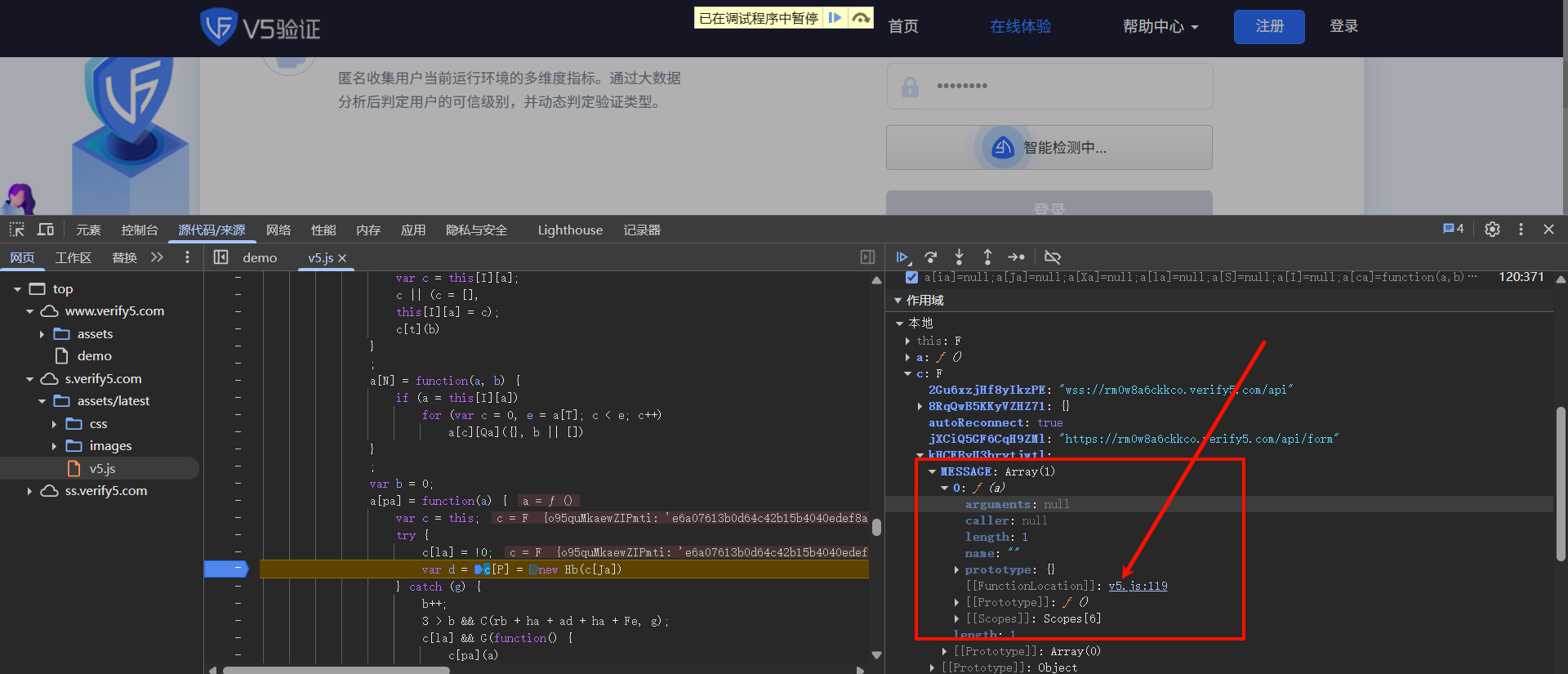Select the 替换 navigator tab
The height and width of the screenshot is (674, 1568).
pos(124,257)
